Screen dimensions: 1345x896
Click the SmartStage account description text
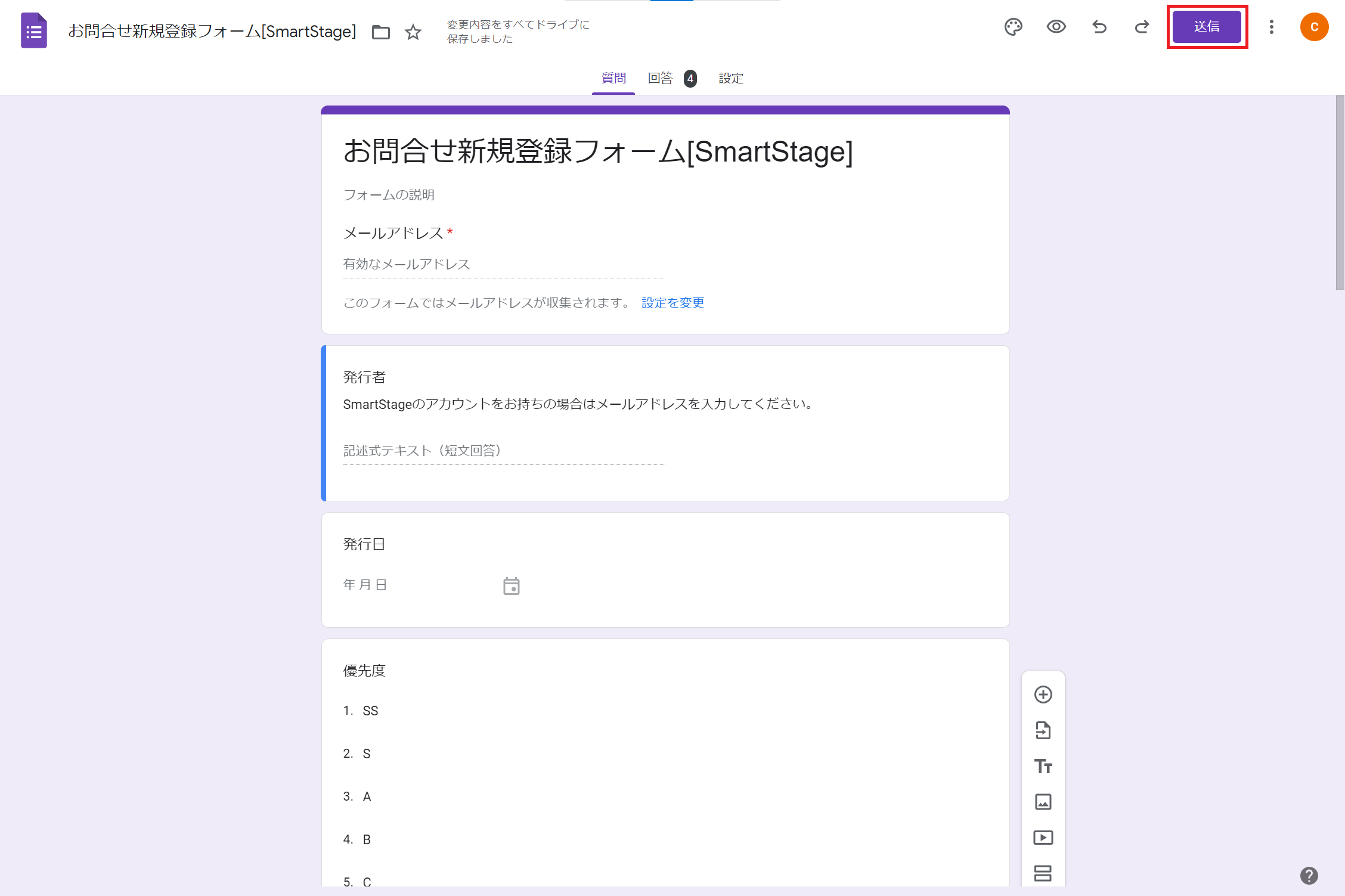coord(579,404)
